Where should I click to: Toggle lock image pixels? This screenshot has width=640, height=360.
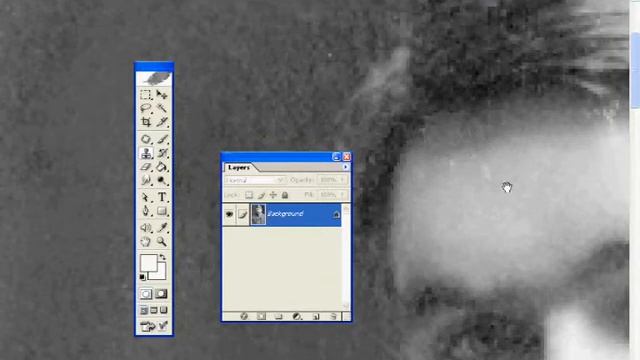261,195
